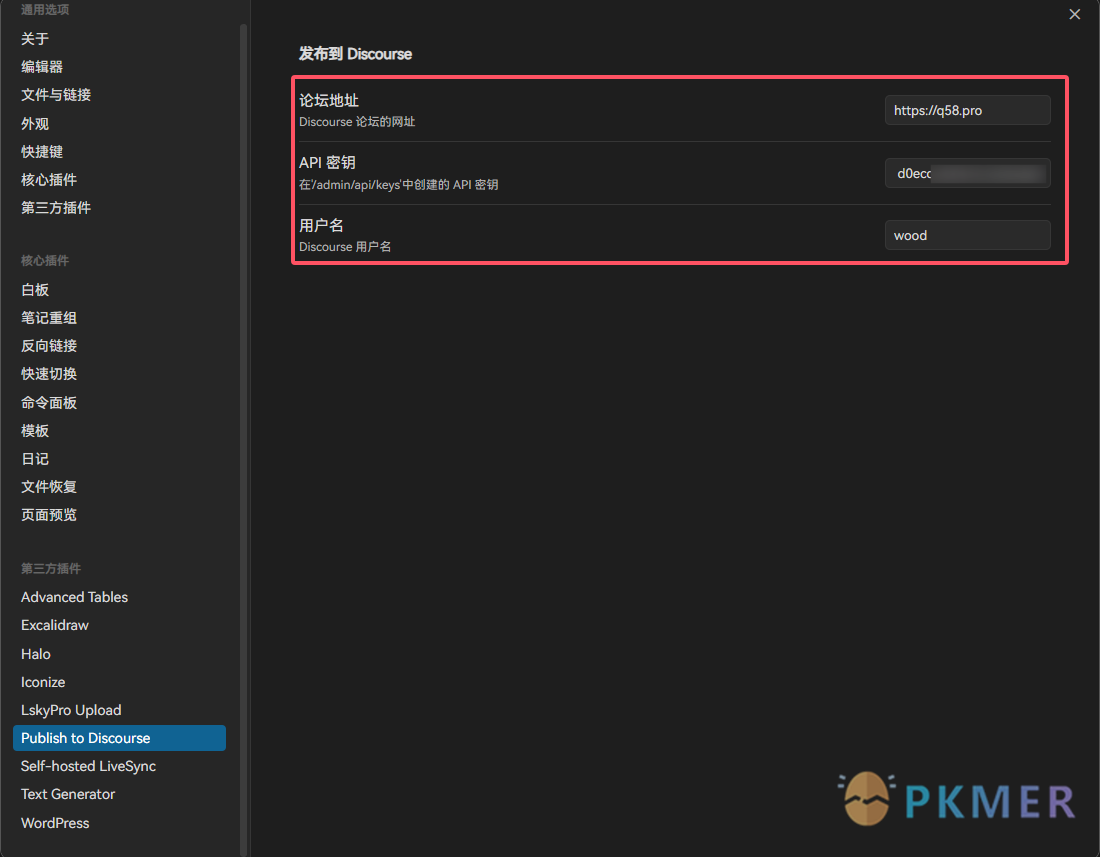
Task: Go to Iconize plugin settings
Action: click(x=43, y=682)
